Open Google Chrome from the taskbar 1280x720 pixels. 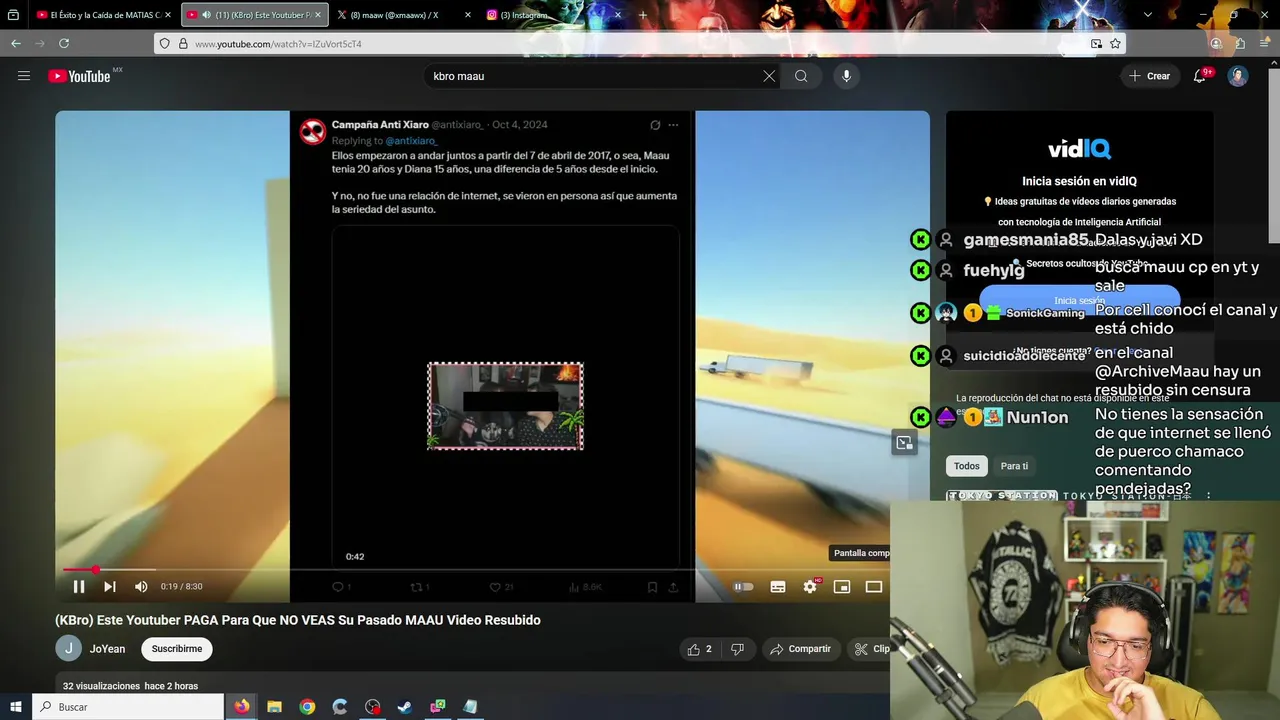point(307,707)
